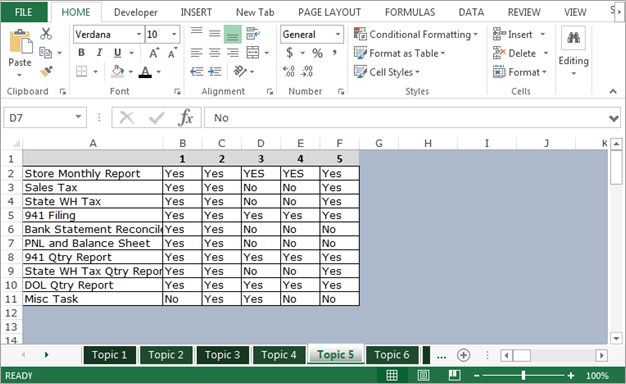This screenshot has width=626, height=384.
Task: Open the Topic 6 sheet tab
Action: click(392, 355)
